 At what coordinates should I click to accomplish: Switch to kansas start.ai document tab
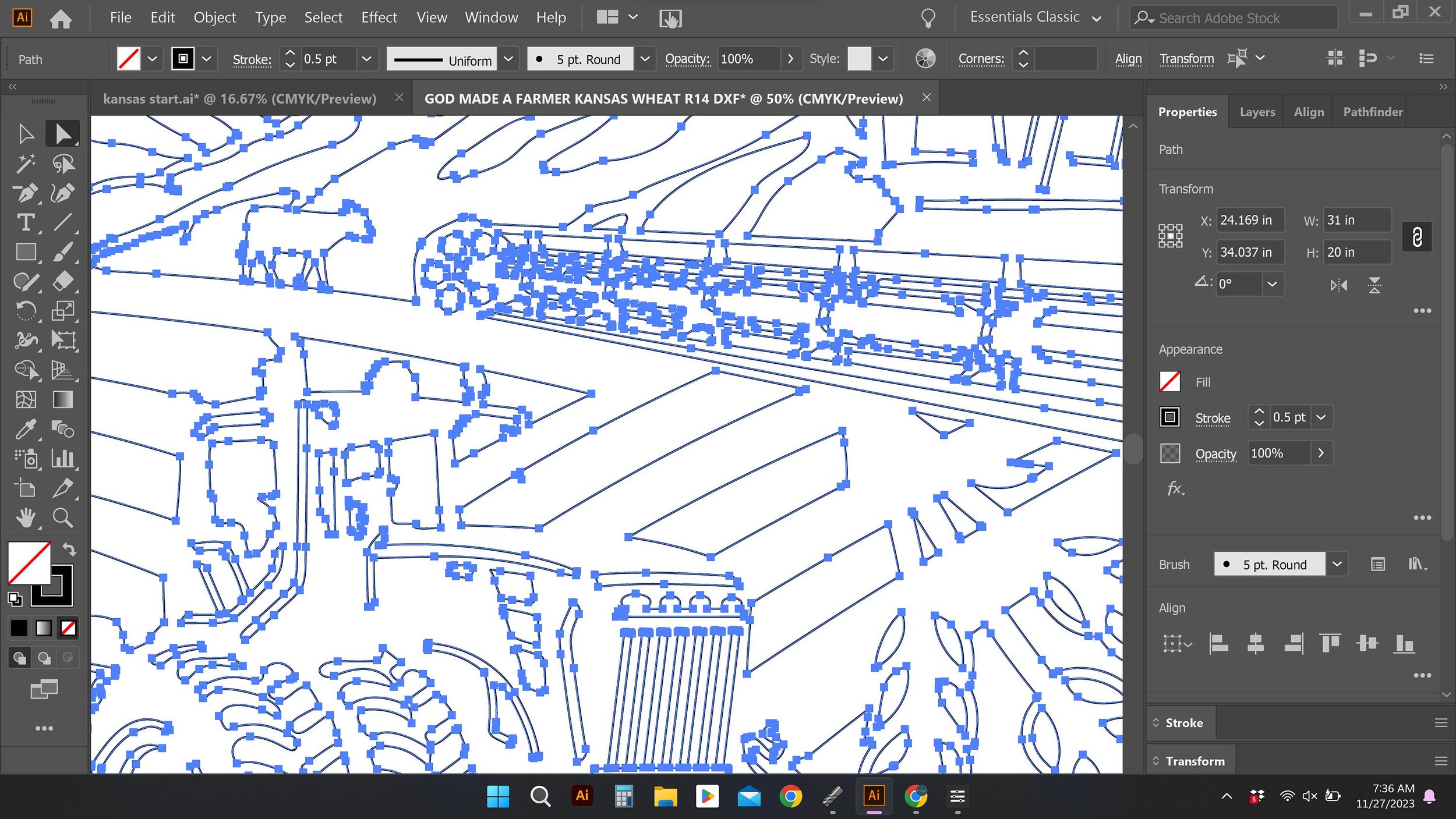(240, 98)
